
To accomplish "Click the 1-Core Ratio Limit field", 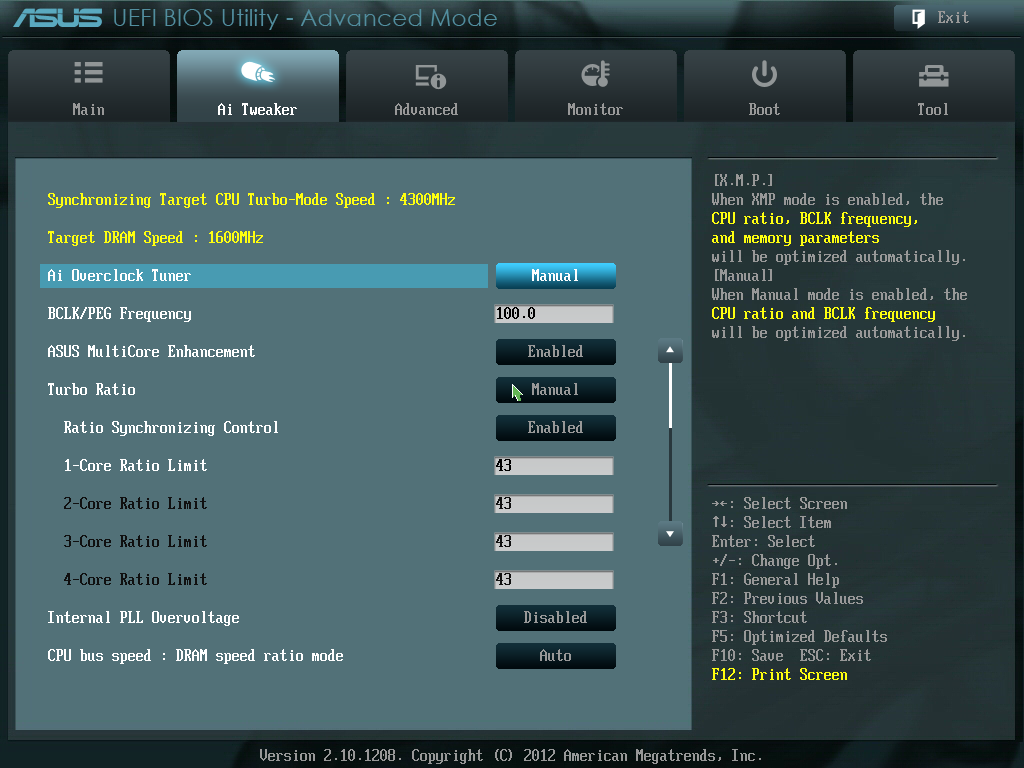I will (x=554, y=466).
